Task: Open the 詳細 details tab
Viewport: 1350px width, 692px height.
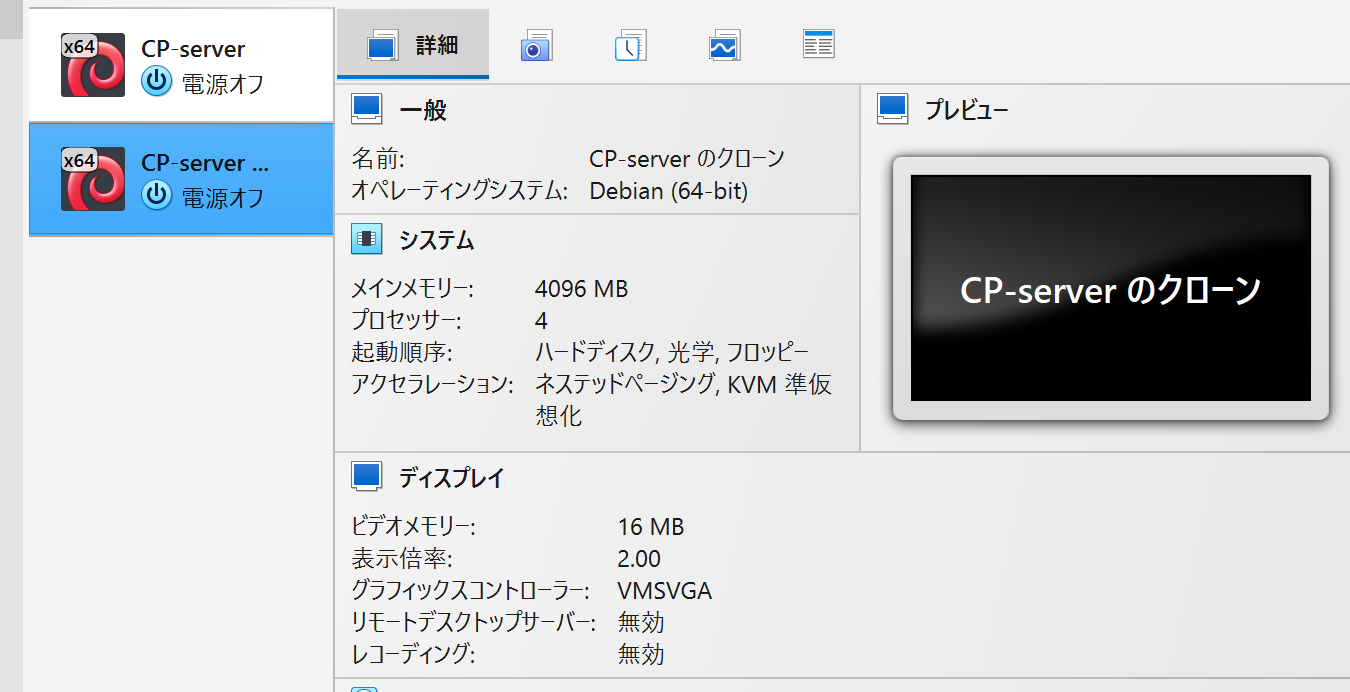Action: pos(413,44)
